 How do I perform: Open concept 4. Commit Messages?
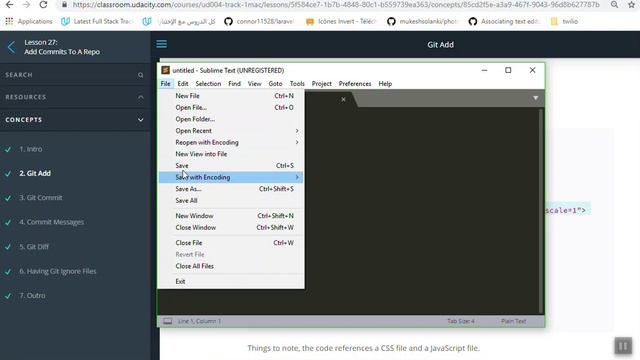pyautogui.click(x=51, y=222)
